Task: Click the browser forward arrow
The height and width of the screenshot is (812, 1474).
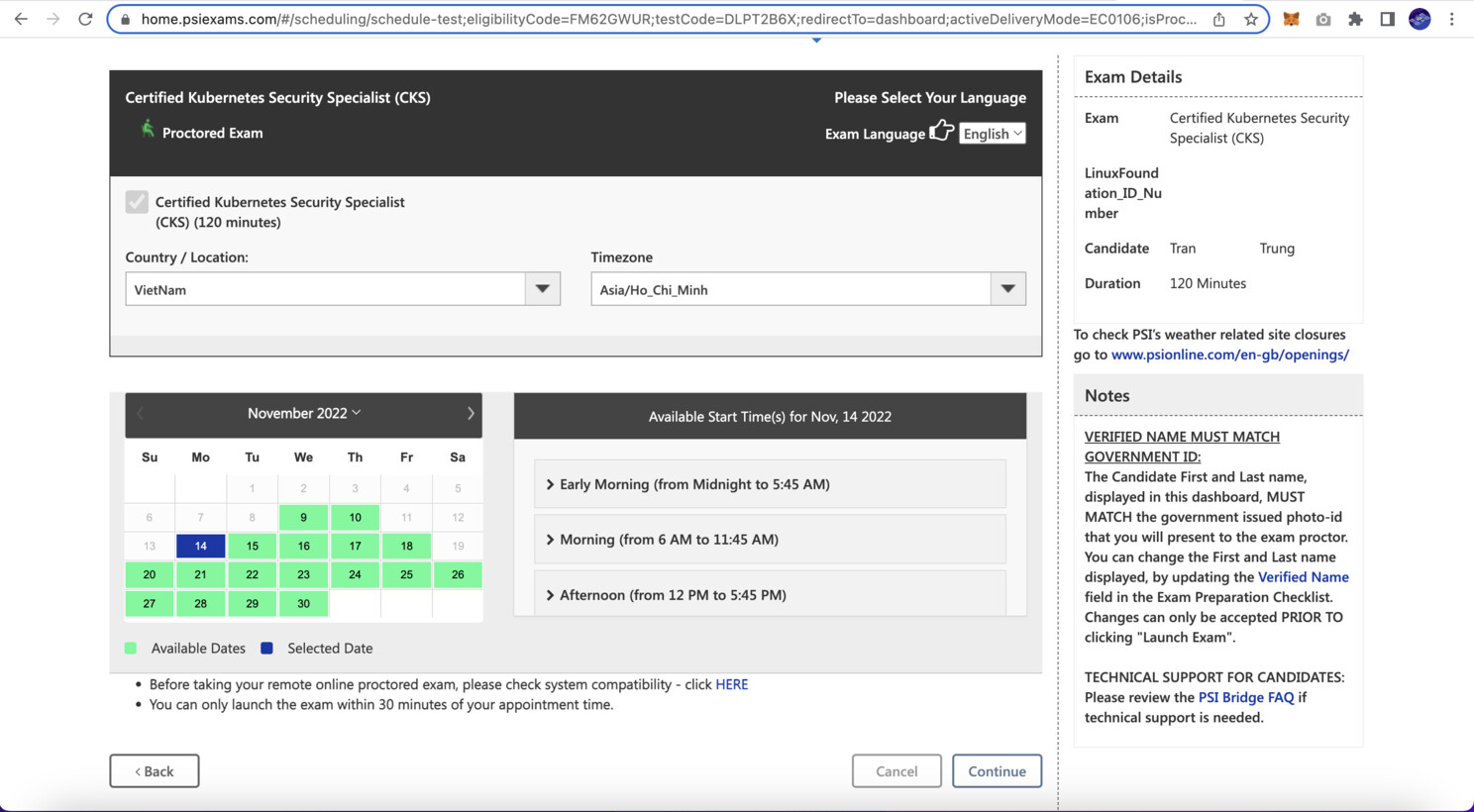Action: [53, 19]
